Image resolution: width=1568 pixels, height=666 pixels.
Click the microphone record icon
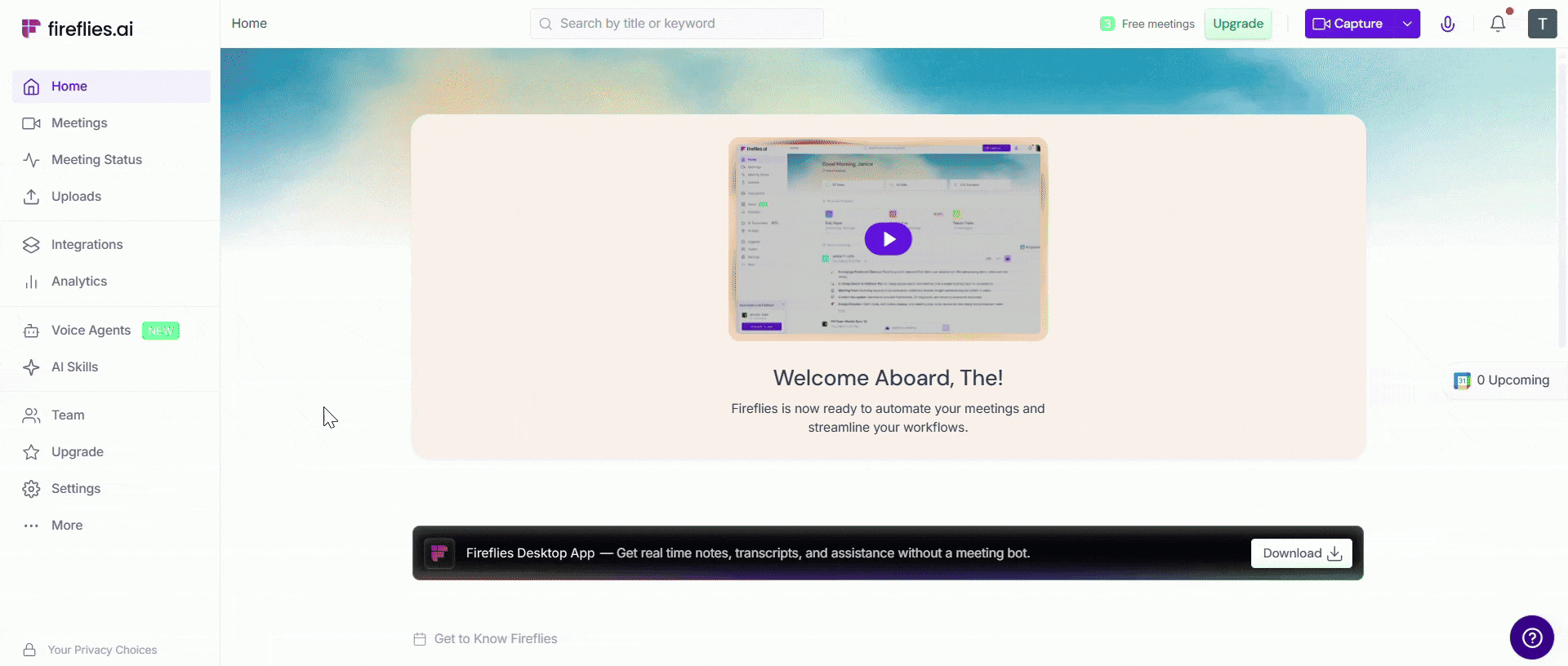1448,24
